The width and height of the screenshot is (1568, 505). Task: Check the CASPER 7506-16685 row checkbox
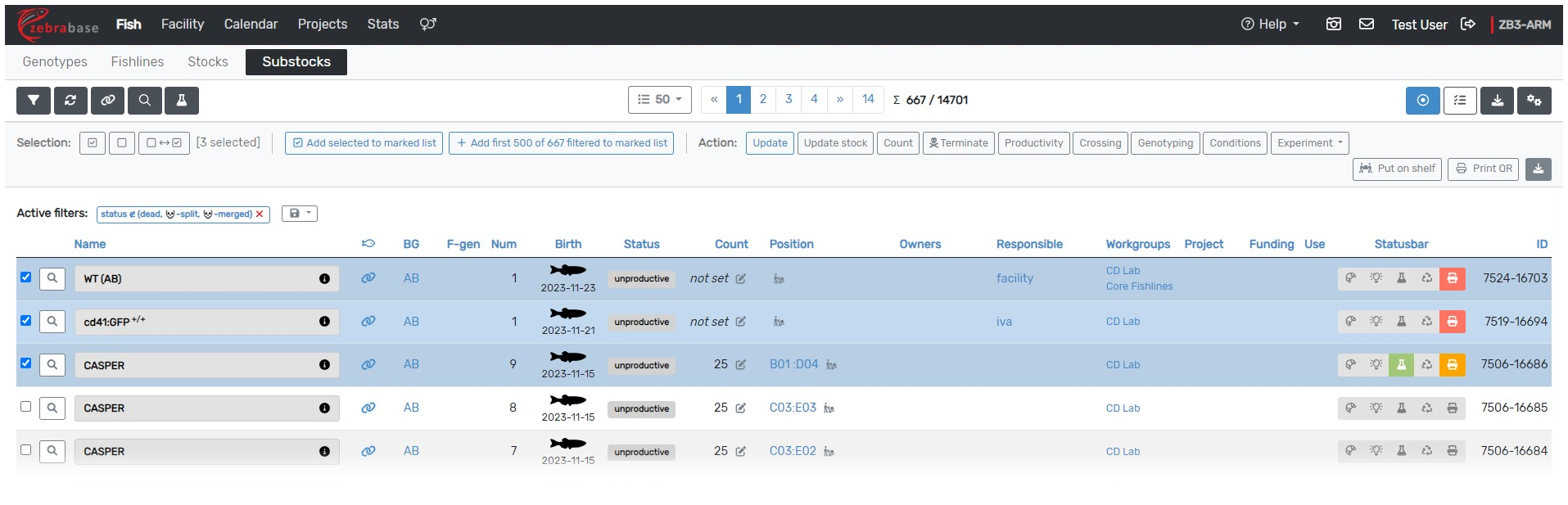pos(26,407)
